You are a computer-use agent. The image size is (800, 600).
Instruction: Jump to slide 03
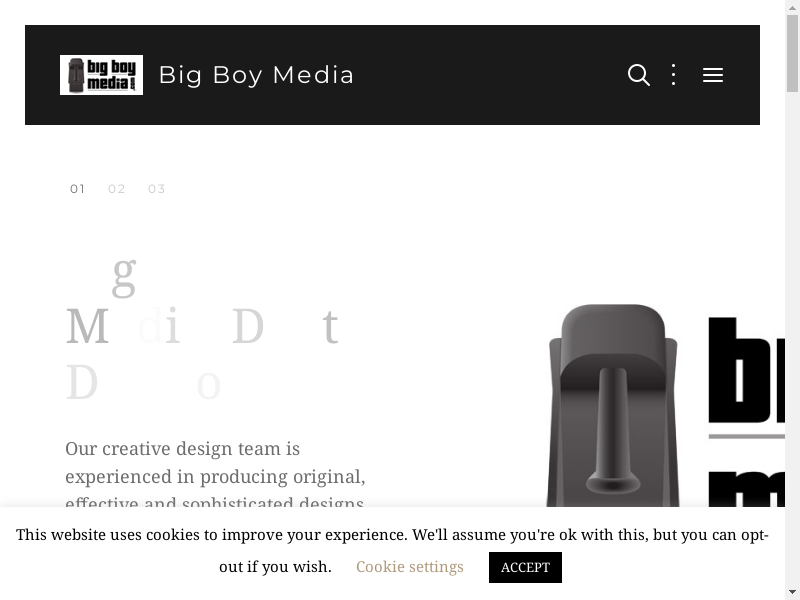[157, 189]
